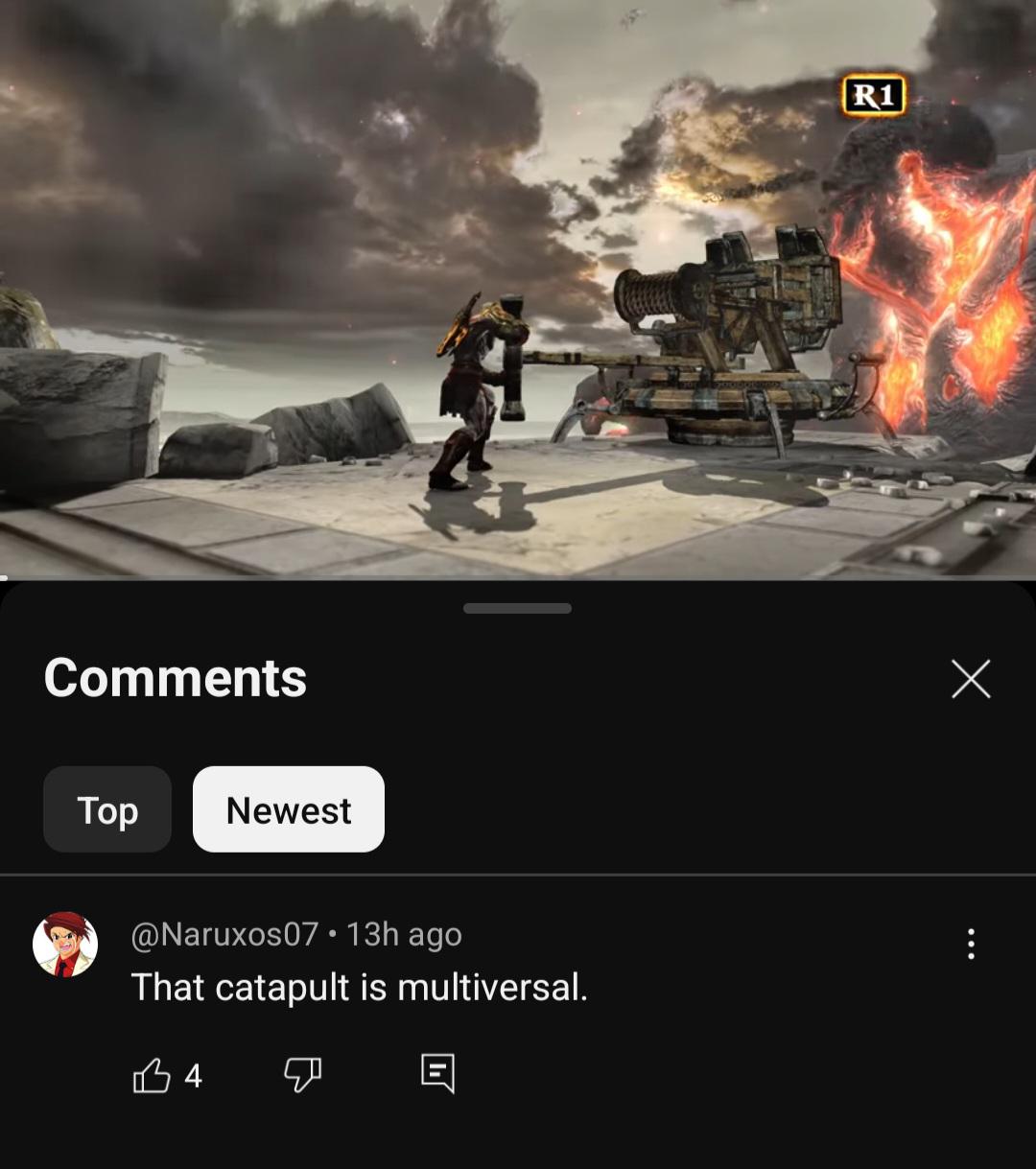
Task: Close the Comments panel
Action: [971, 679]
